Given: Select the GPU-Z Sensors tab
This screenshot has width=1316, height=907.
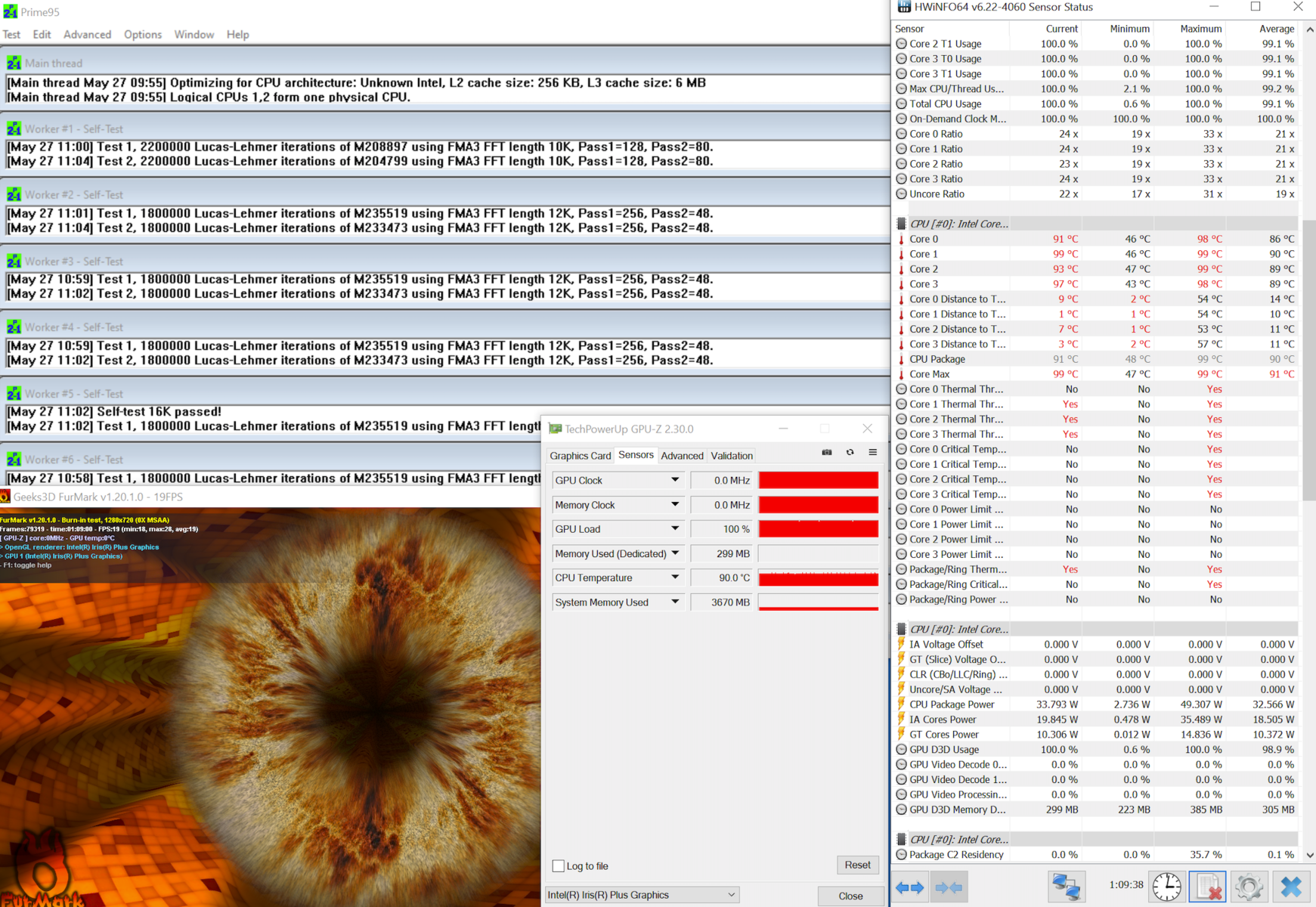Looking at the screenshot, I should point(636,454).
